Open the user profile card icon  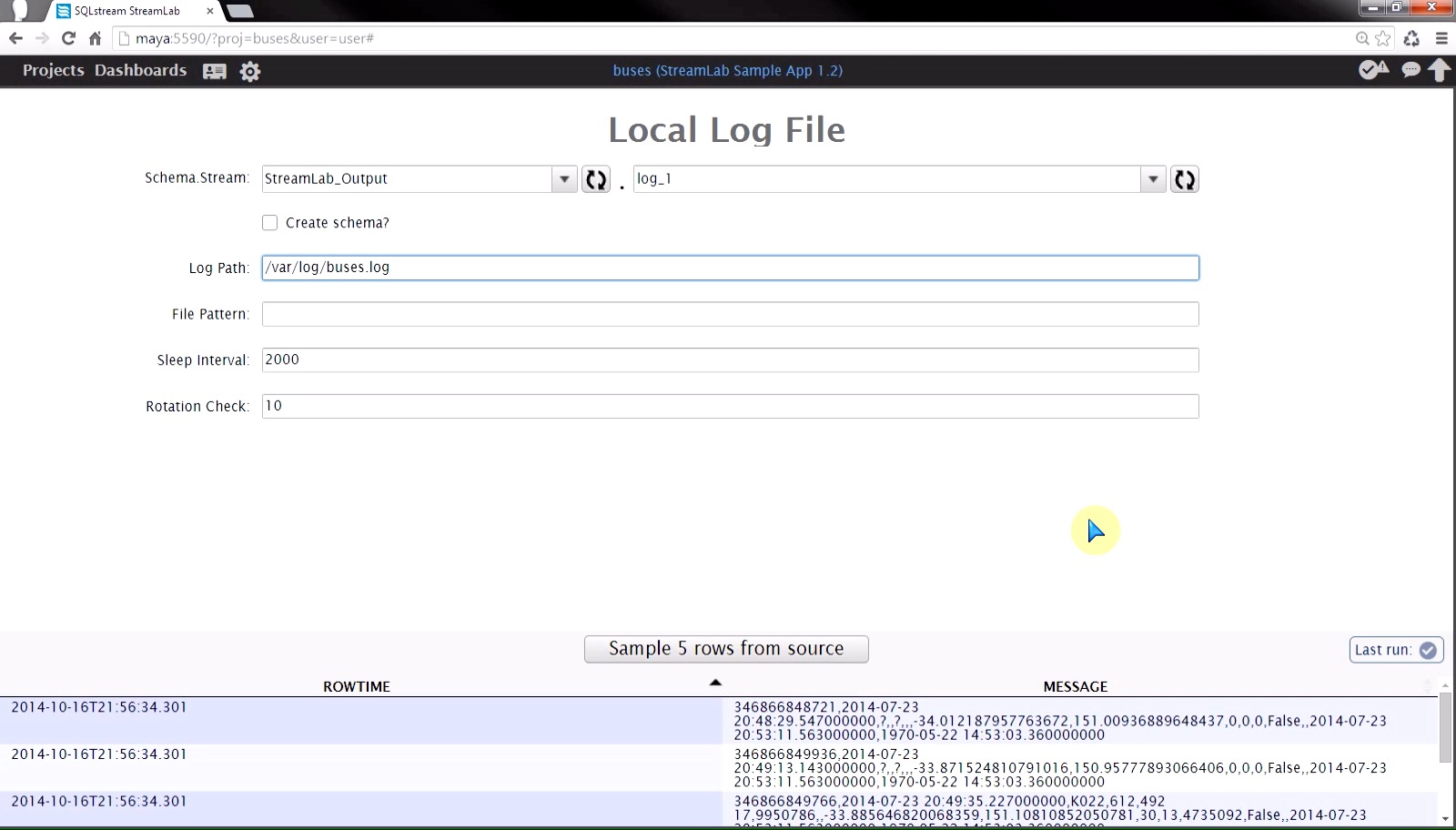(215, 71)
